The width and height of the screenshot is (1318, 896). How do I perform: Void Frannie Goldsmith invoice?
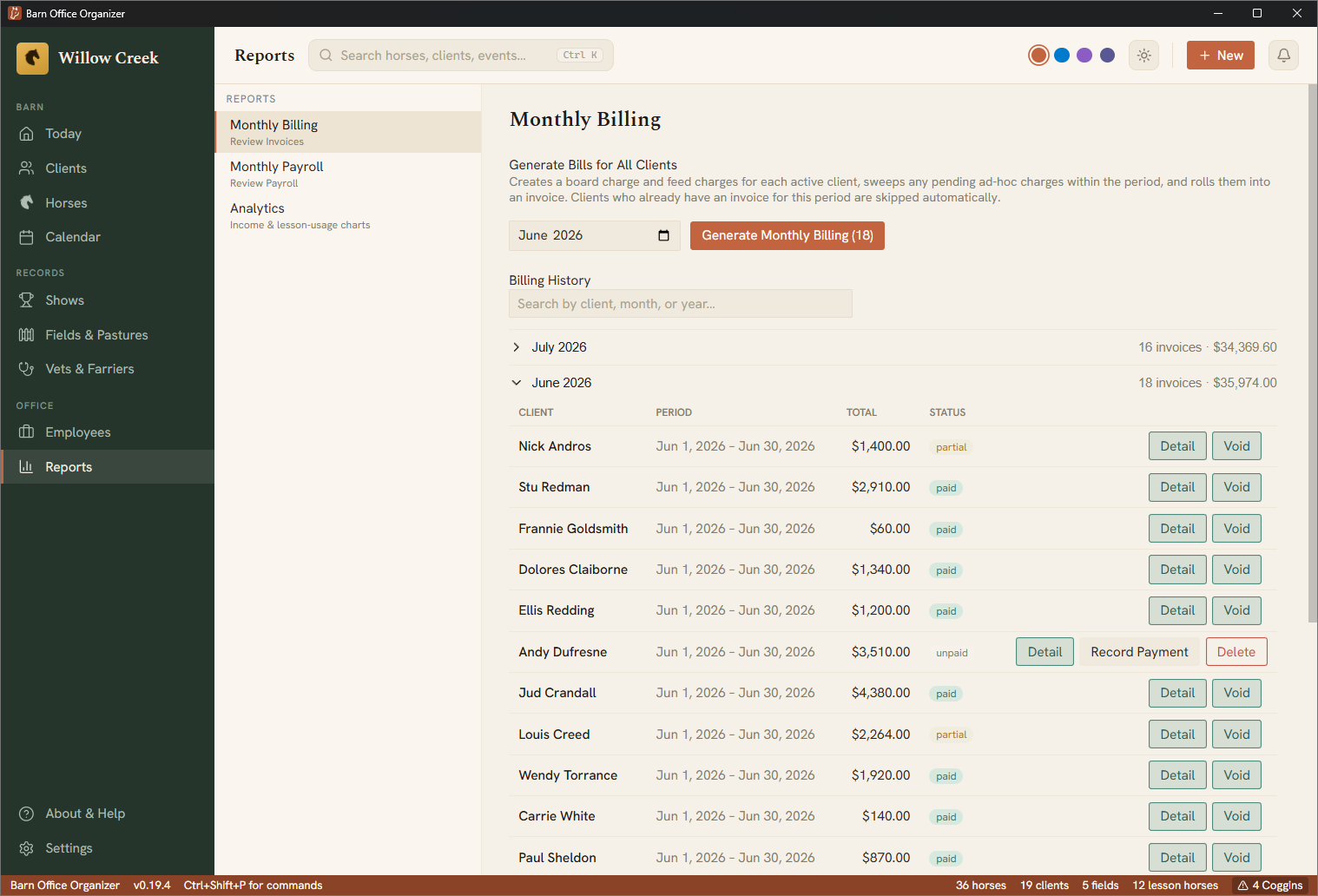(x=1236, y=529)
